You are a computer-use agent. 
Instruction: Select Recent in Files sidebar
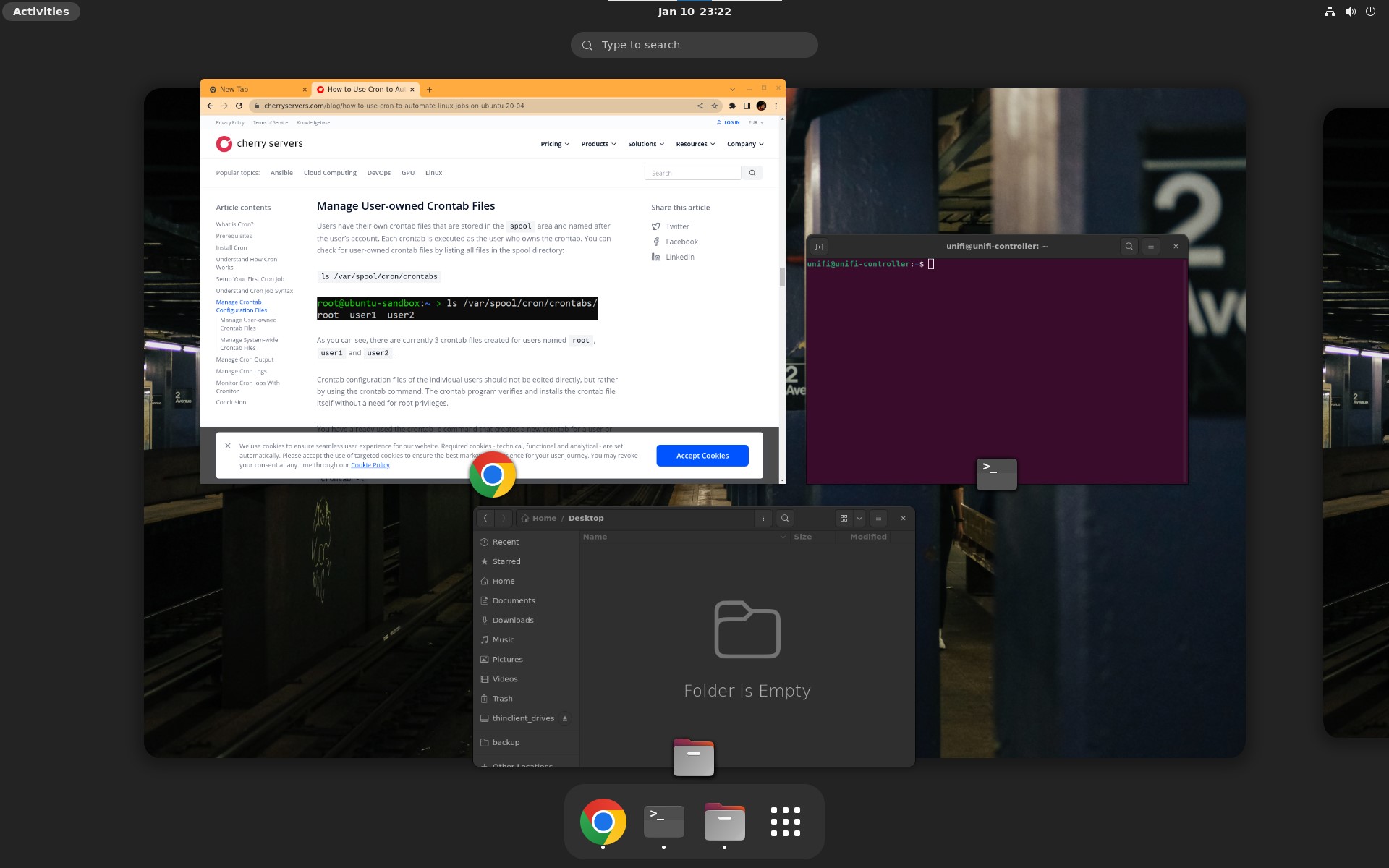pos(526,542)
